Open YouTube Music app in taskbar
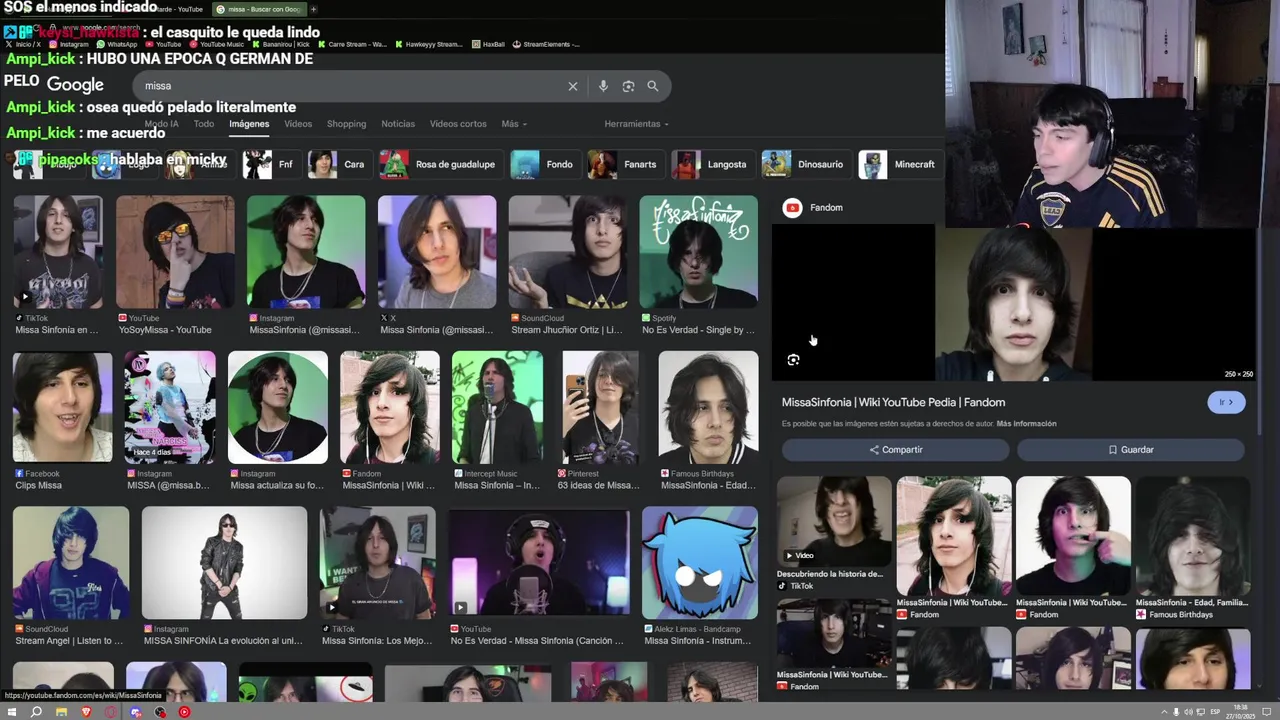Screen dimensions: 1280x720 pos(184,712)
